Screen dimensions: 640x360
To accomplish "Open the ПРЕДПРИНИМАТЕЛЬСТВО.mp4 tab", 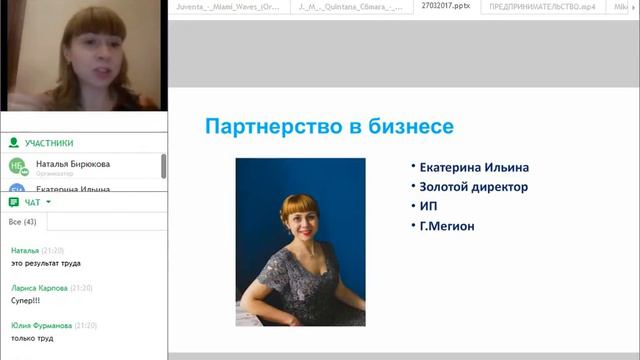I will click(542, 7).
